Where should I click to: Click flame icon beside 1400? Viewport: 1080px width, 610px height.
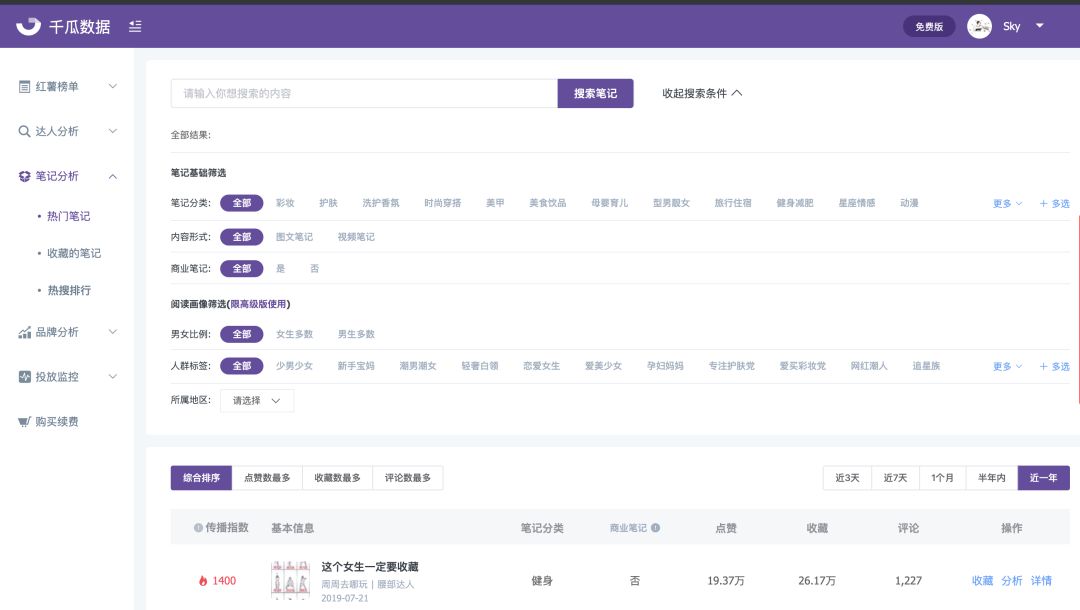(x=203, y=581)
